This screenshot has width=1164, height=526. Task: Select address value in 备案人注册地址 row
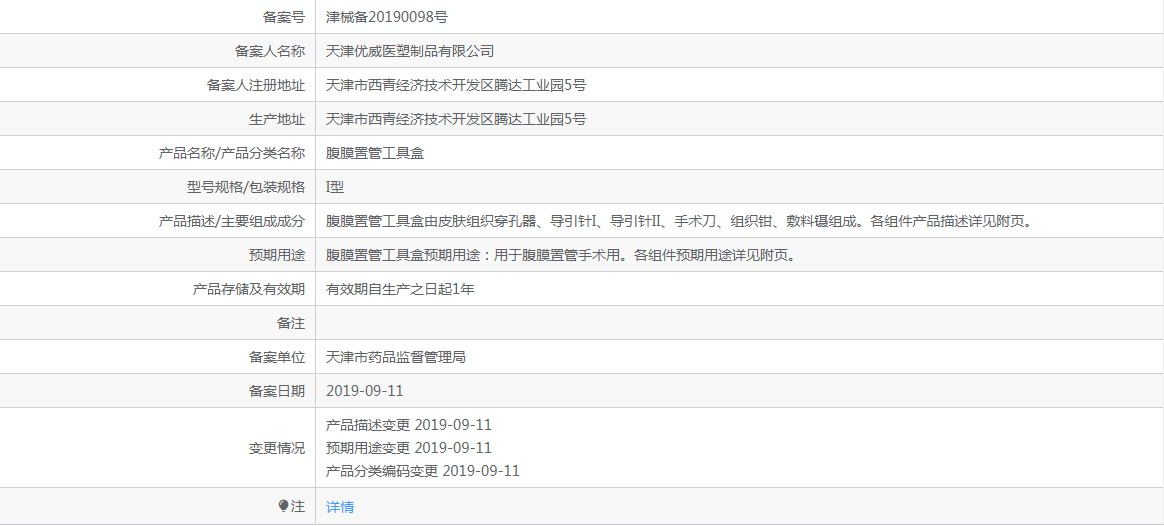point(456,85)
